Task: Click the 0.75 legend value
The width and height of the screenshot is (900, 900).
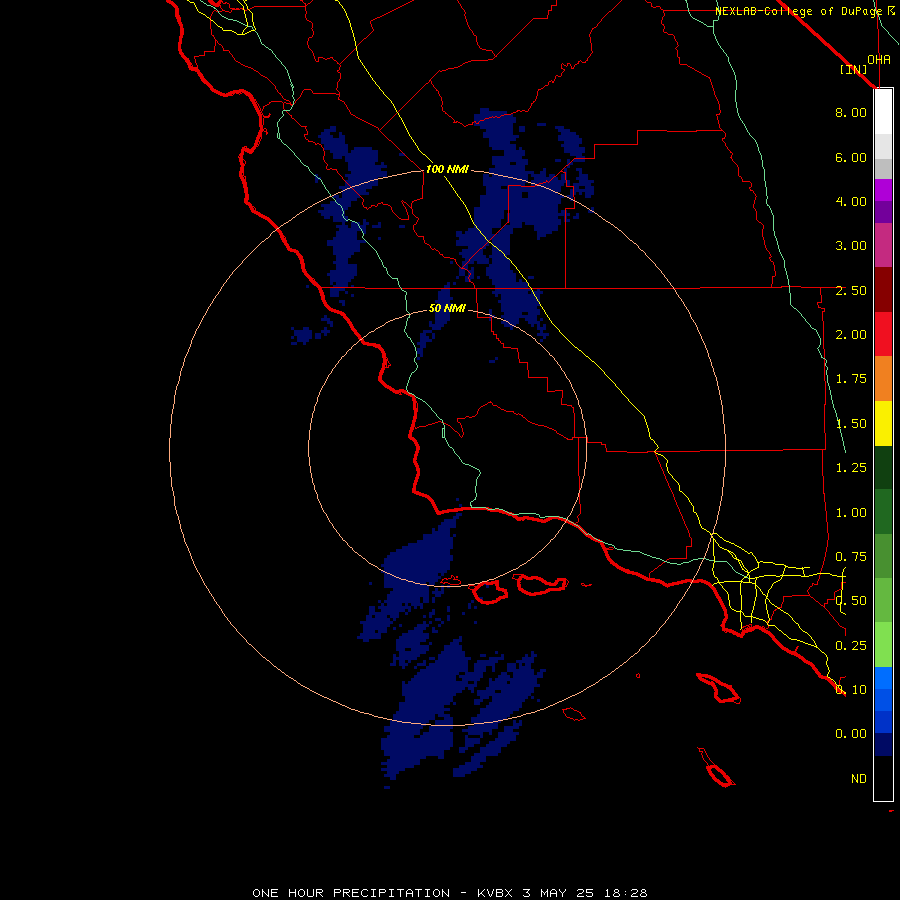Action: [x=851, y=557]
